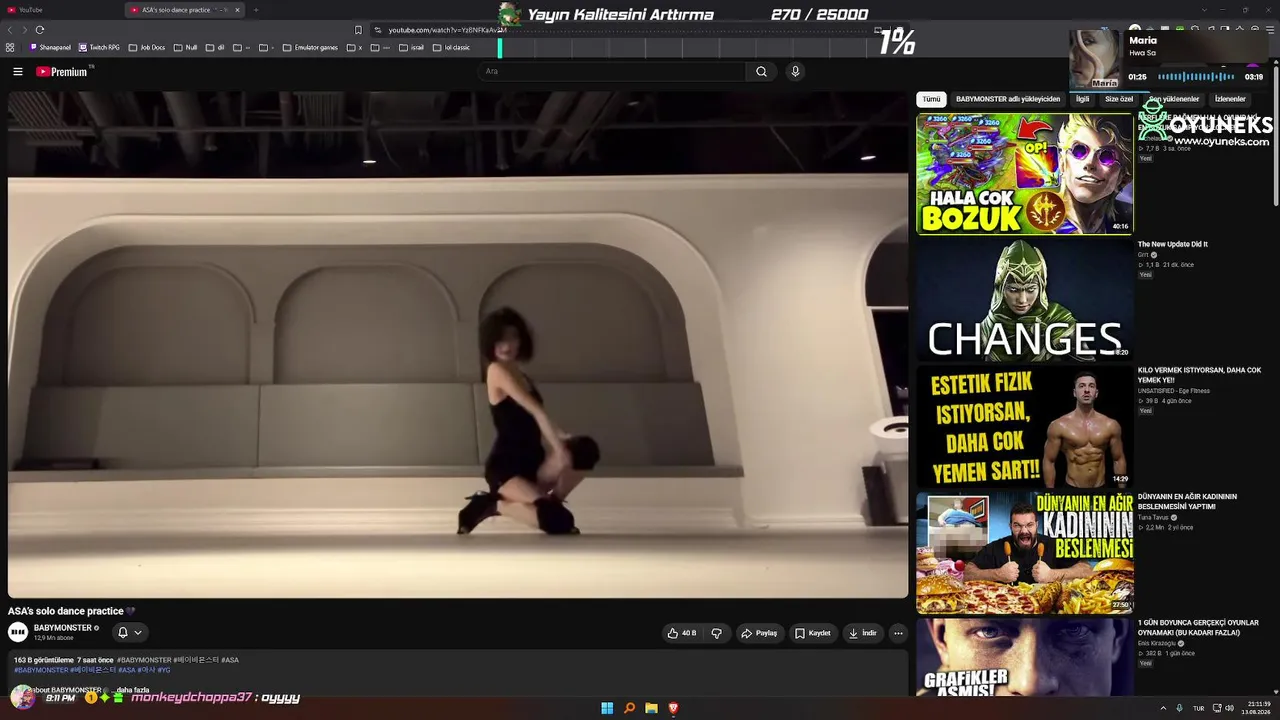Open the notification bell dropdown for BABYMONSTER
The height and width of the screenshot is (720, 1280).
(x=130, y=632)
